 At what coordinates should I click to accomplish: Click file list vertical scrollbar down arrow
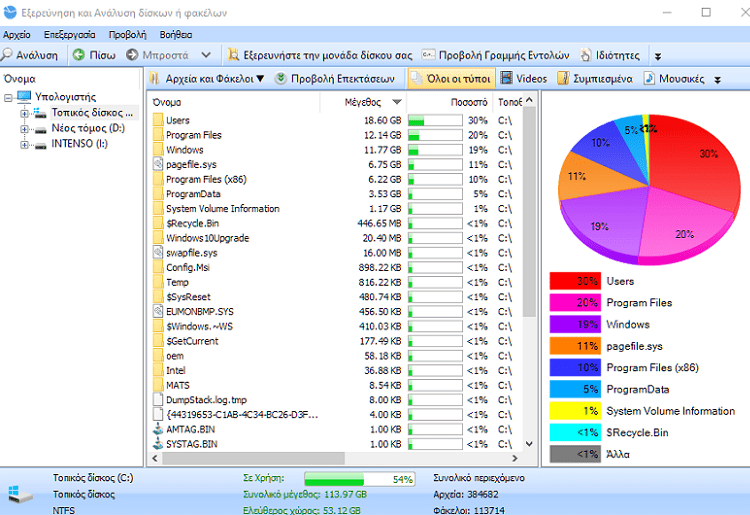pyautogui.click(x=529, y=444)
